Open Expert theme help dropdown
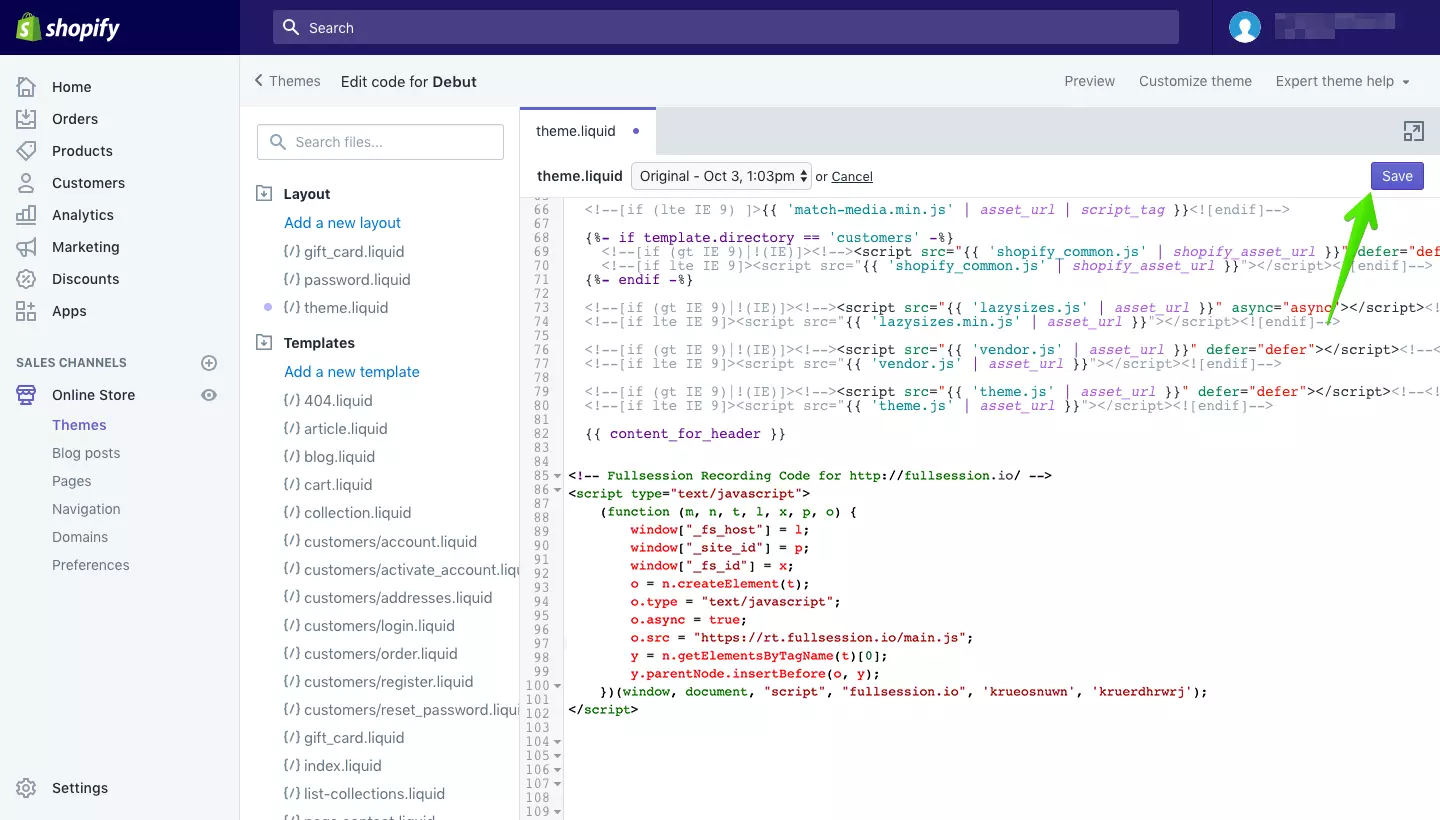The height and width of the screenshot is (820, 1440). [1343, 81]
